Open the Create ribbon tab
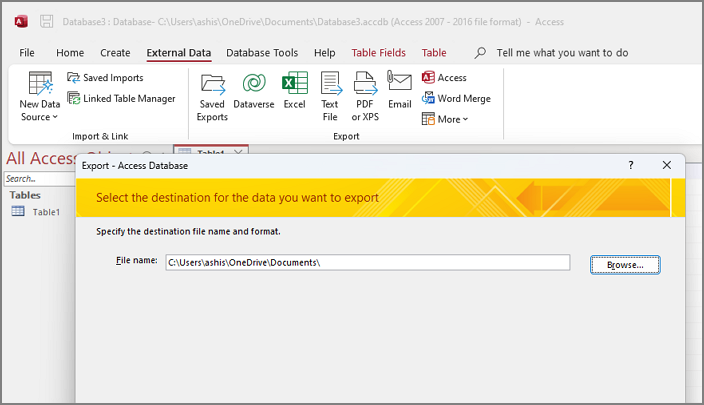Viewport: 704px width, 405px height. click(115, 52)
